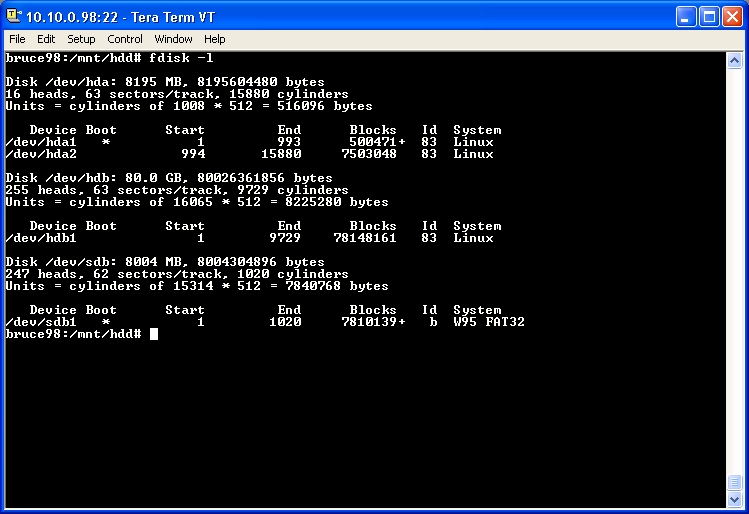The width and height of the screenshot is (749, 514).
Task: Click the Tera Term title bar icon
Action: coord(13,17)
